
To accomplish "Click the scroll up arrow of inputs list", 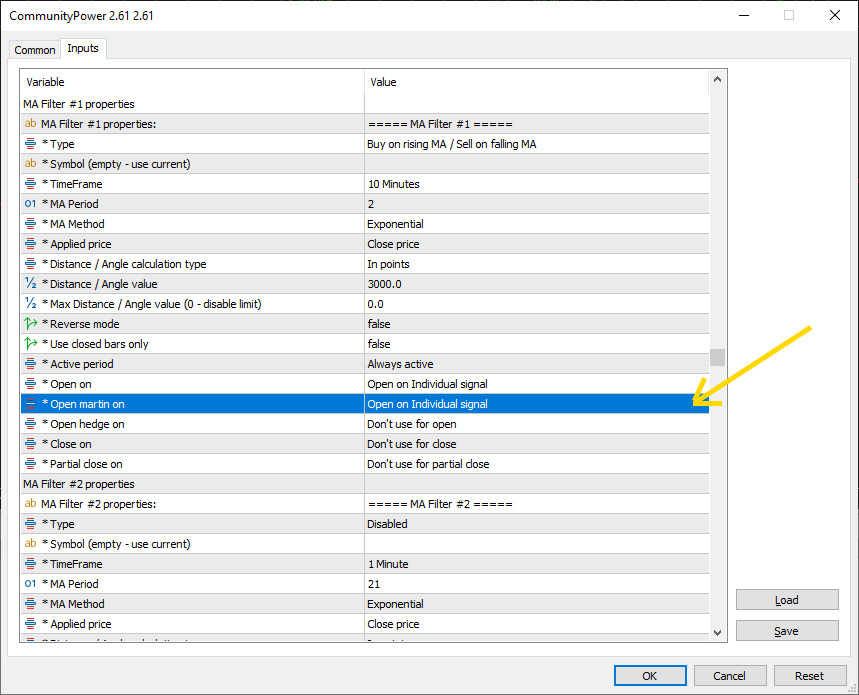I will 717,79.
